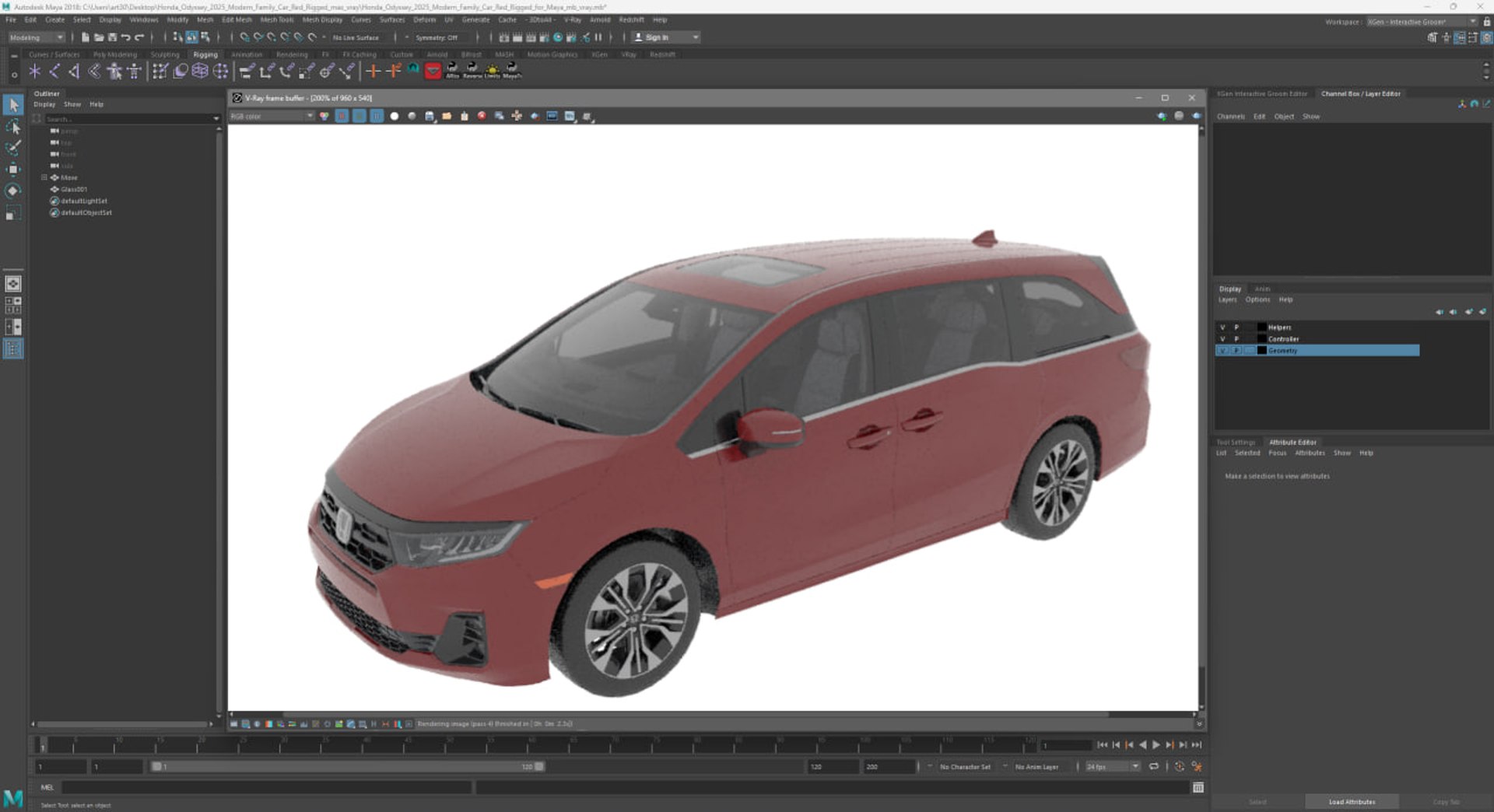Open the Tool Settings tab
The image size is (1494, 812).
[1236, 443]
